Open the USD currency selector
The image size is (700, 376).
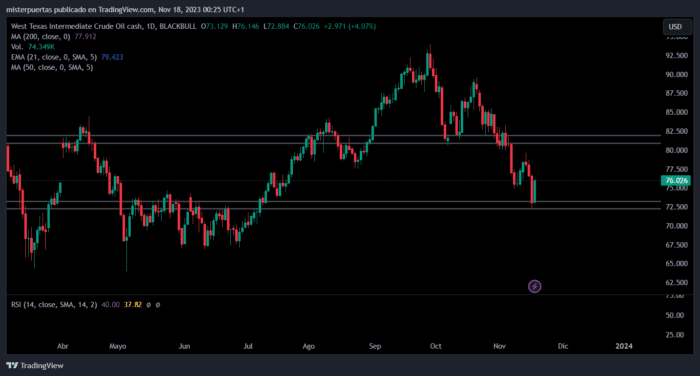(x=675, y=27)
